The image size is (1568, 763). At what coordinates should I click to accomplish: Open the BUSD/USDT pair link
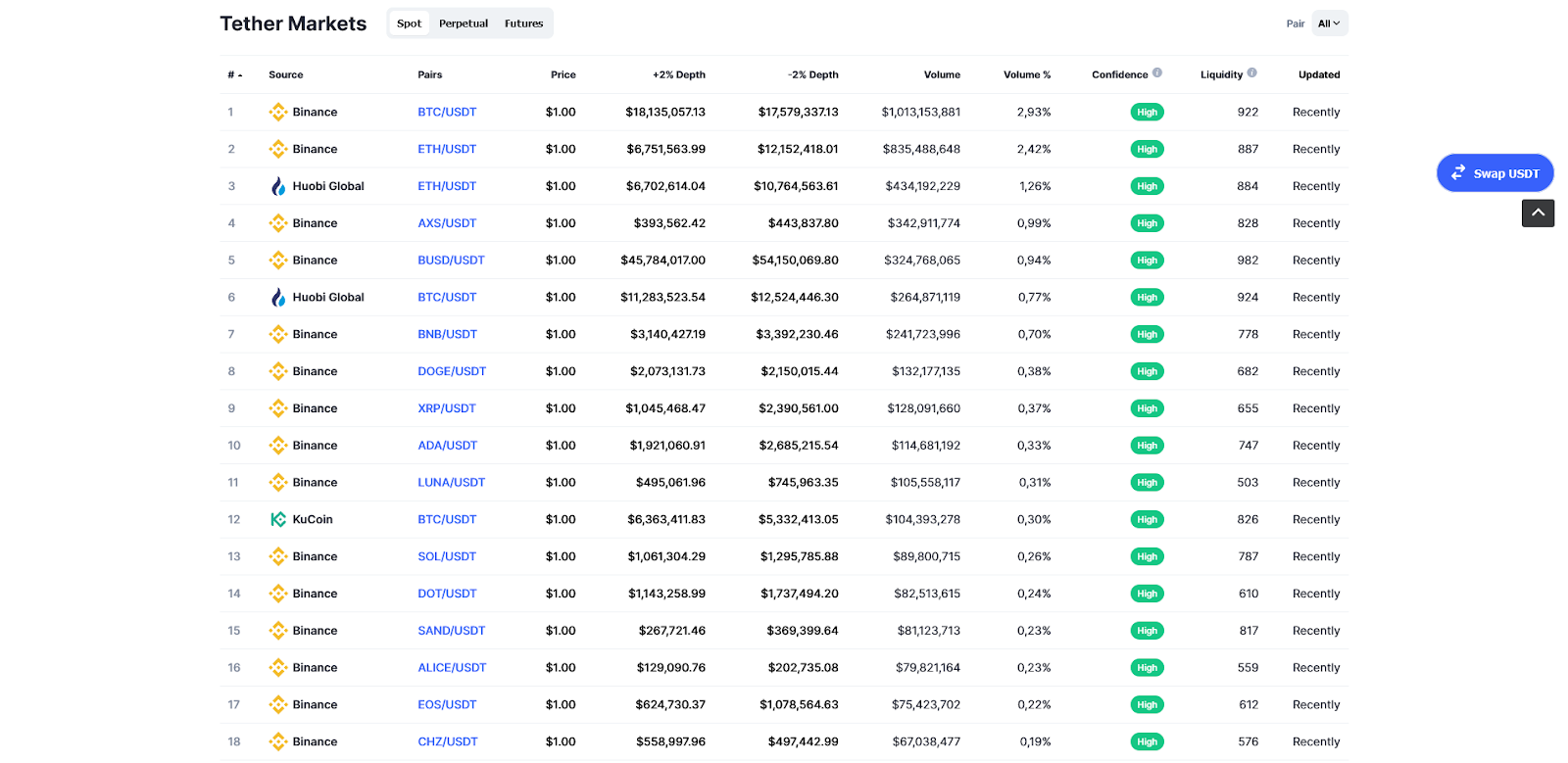pos(451,261)
